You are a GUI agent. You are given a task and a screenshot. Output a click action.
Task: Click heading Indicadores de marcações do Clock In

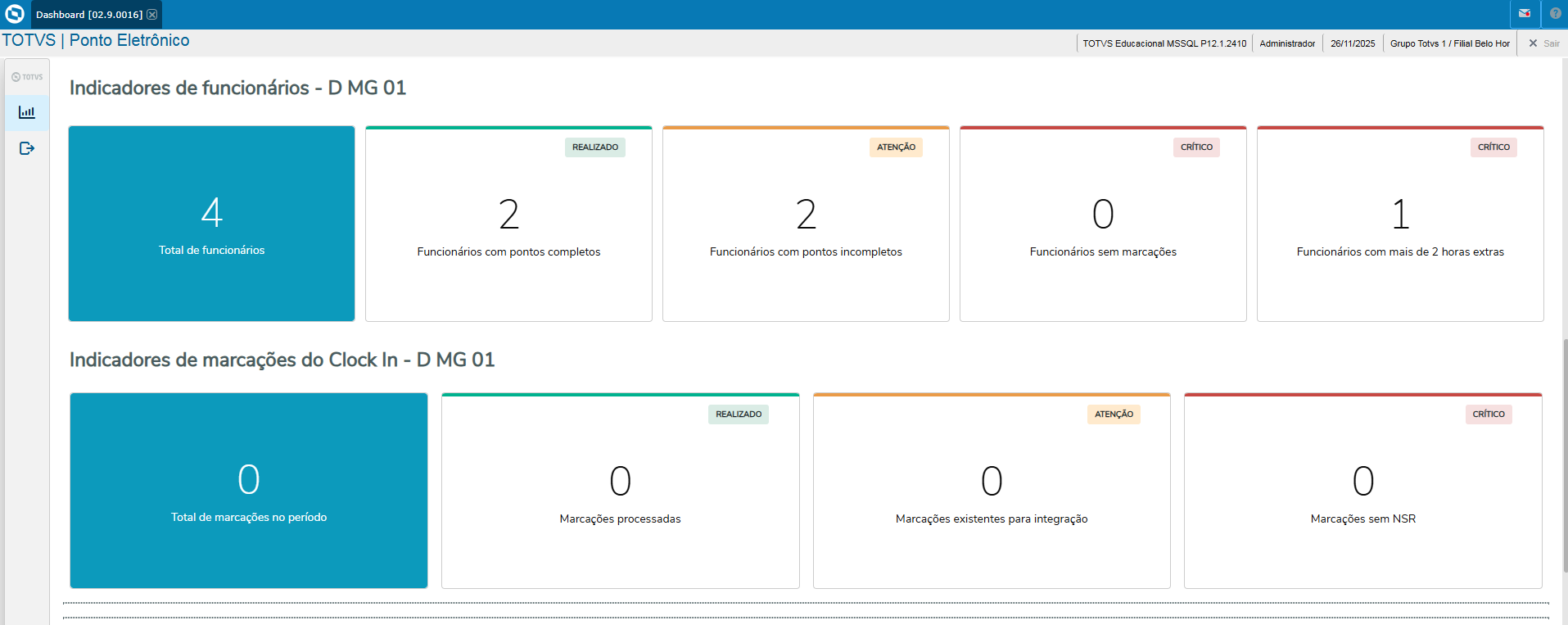click(282, 360)
